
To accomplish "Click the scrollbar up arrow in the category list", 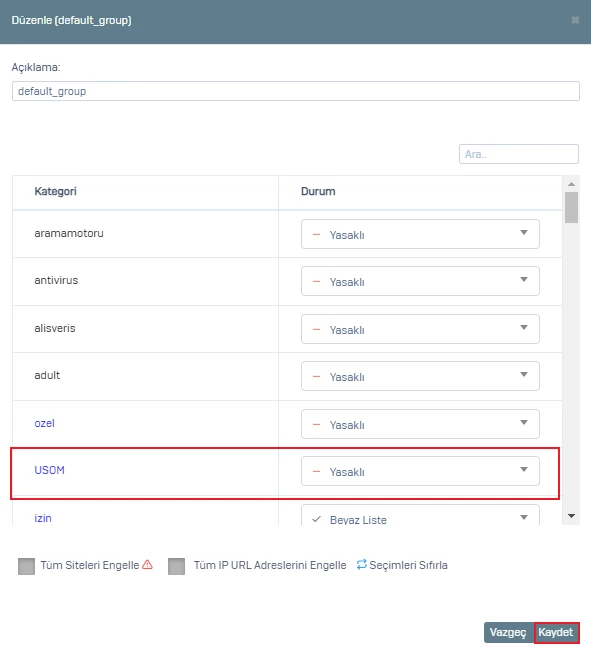I will [x=571, y=184].
